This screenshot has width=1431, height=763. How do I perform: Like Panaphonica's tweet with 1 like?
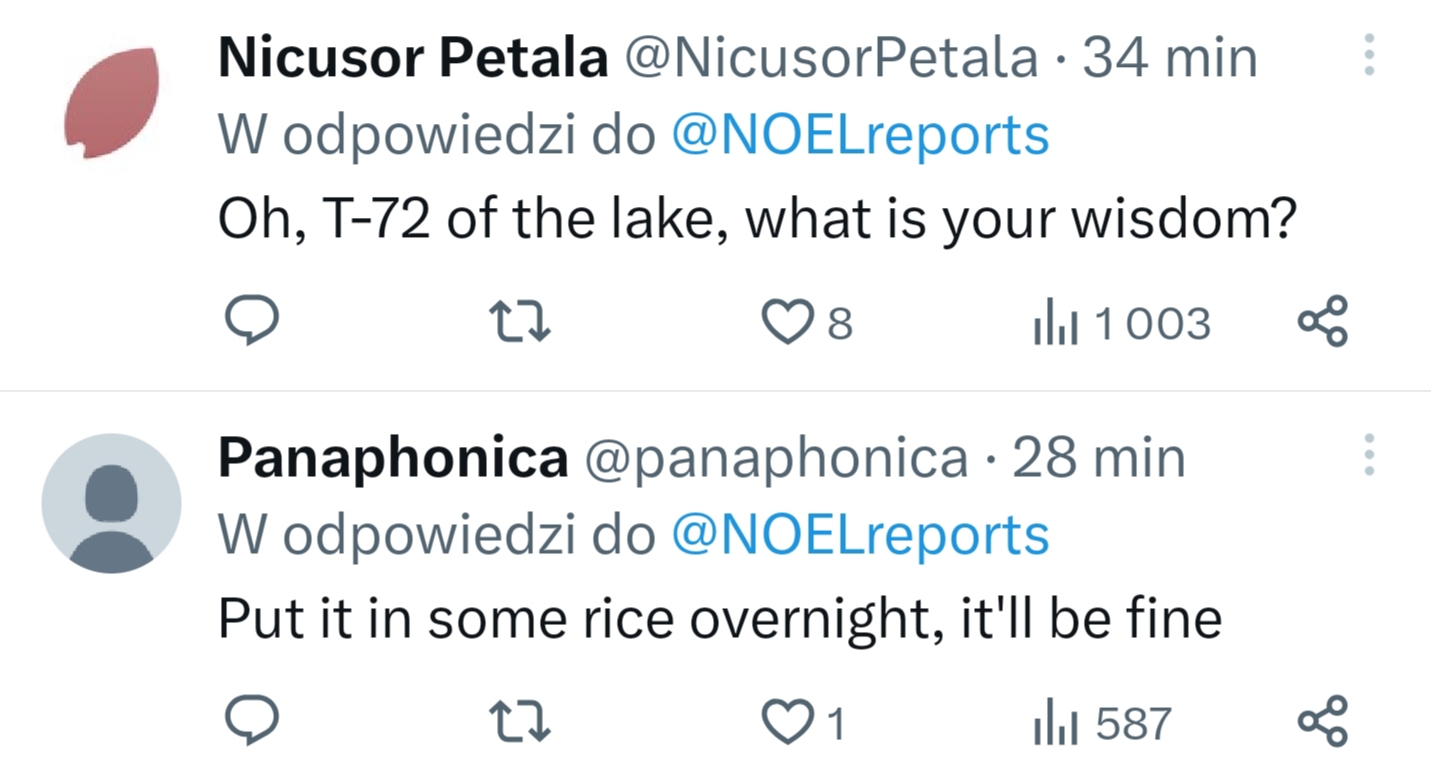click(804, 723)
